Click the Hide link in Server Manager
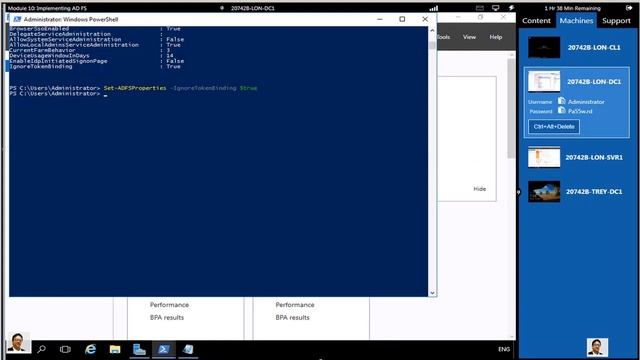The image size is (640, 360). pyautogui.click(x=480, y=189)
